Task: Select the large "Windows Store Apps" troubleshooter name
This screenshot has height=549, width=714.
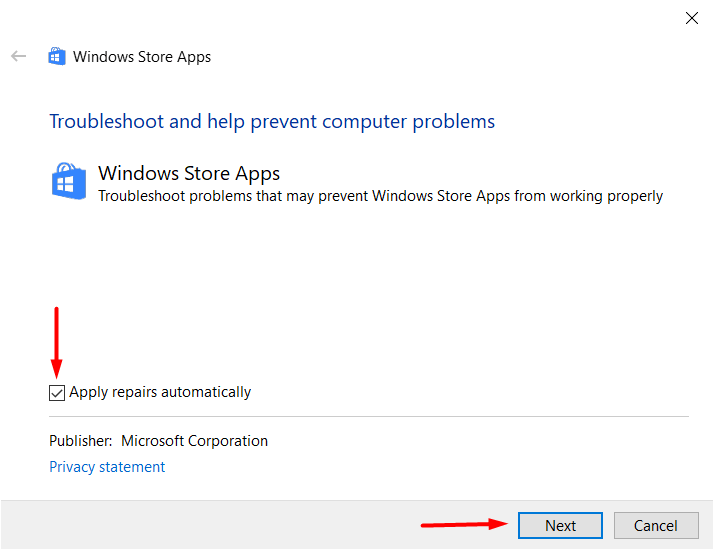Action: click(x=189, y=174)
